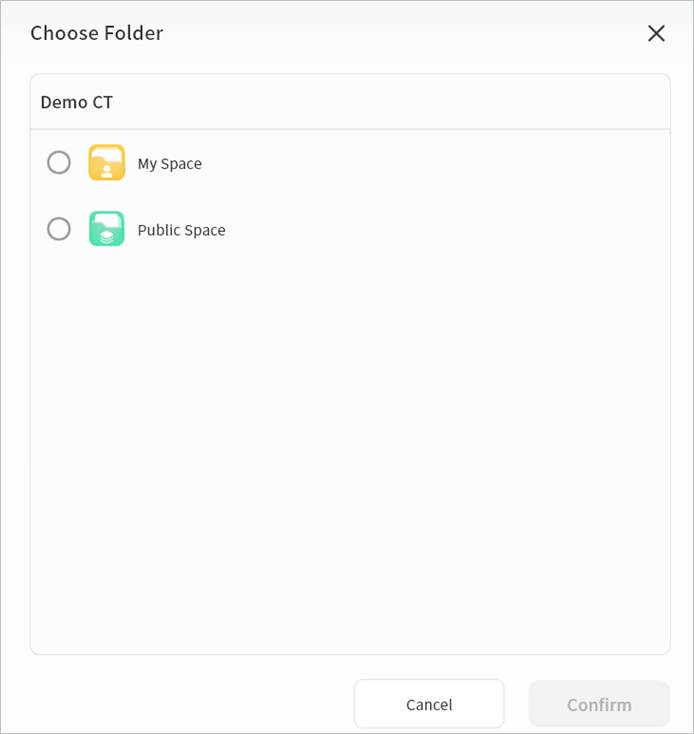Open the My Space folder by its name
Image resolution: width=694 pixels, height=734 pixels.
[170, 164]
